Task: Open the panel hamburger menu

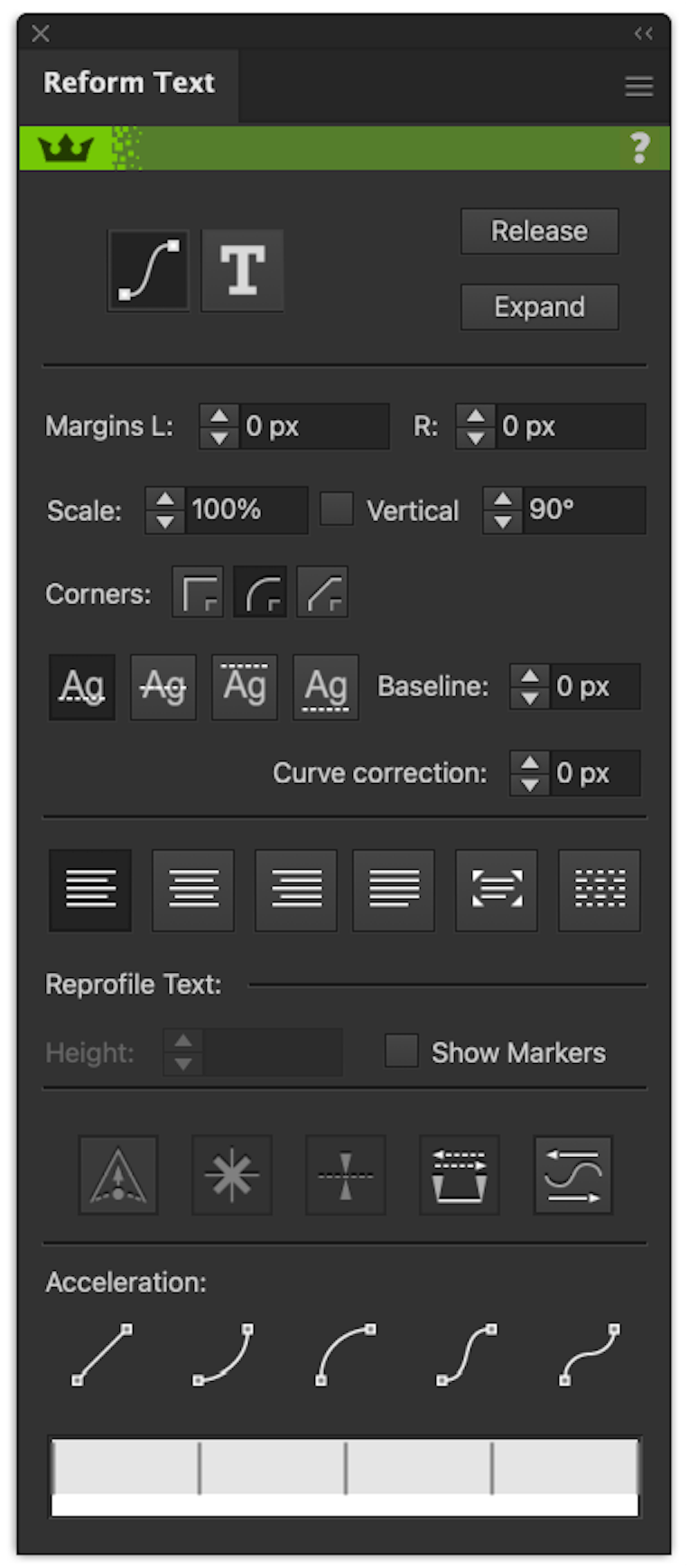Action: pos(638,87)
